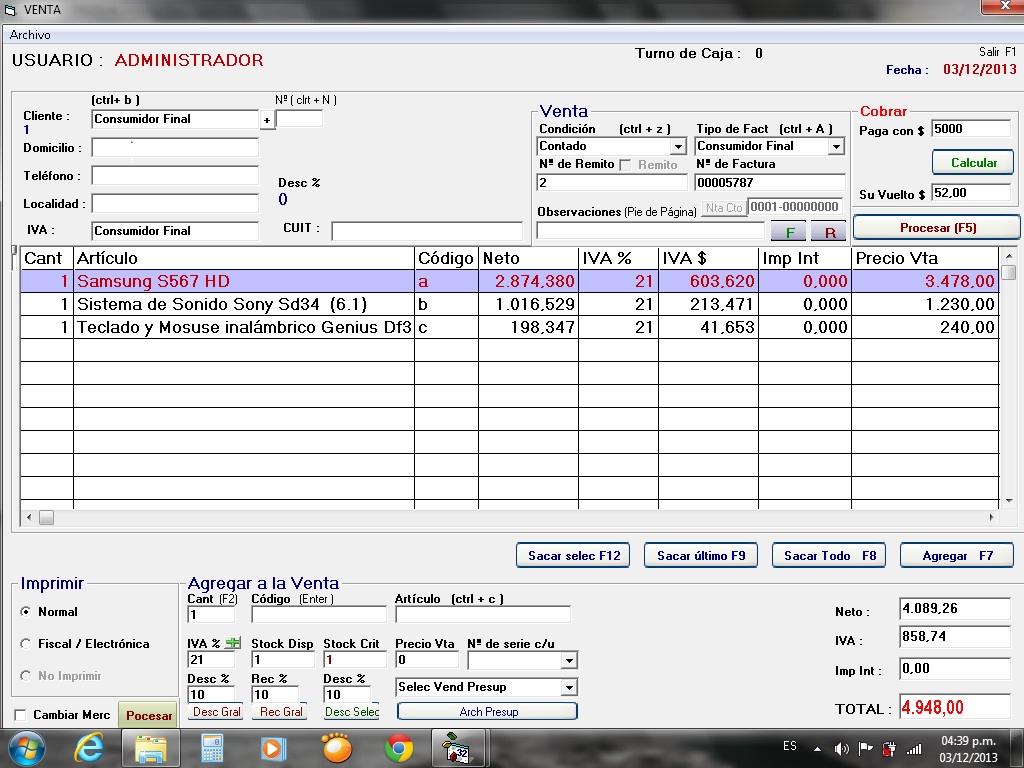Click the Cliente name field

[x=175, y=119]
